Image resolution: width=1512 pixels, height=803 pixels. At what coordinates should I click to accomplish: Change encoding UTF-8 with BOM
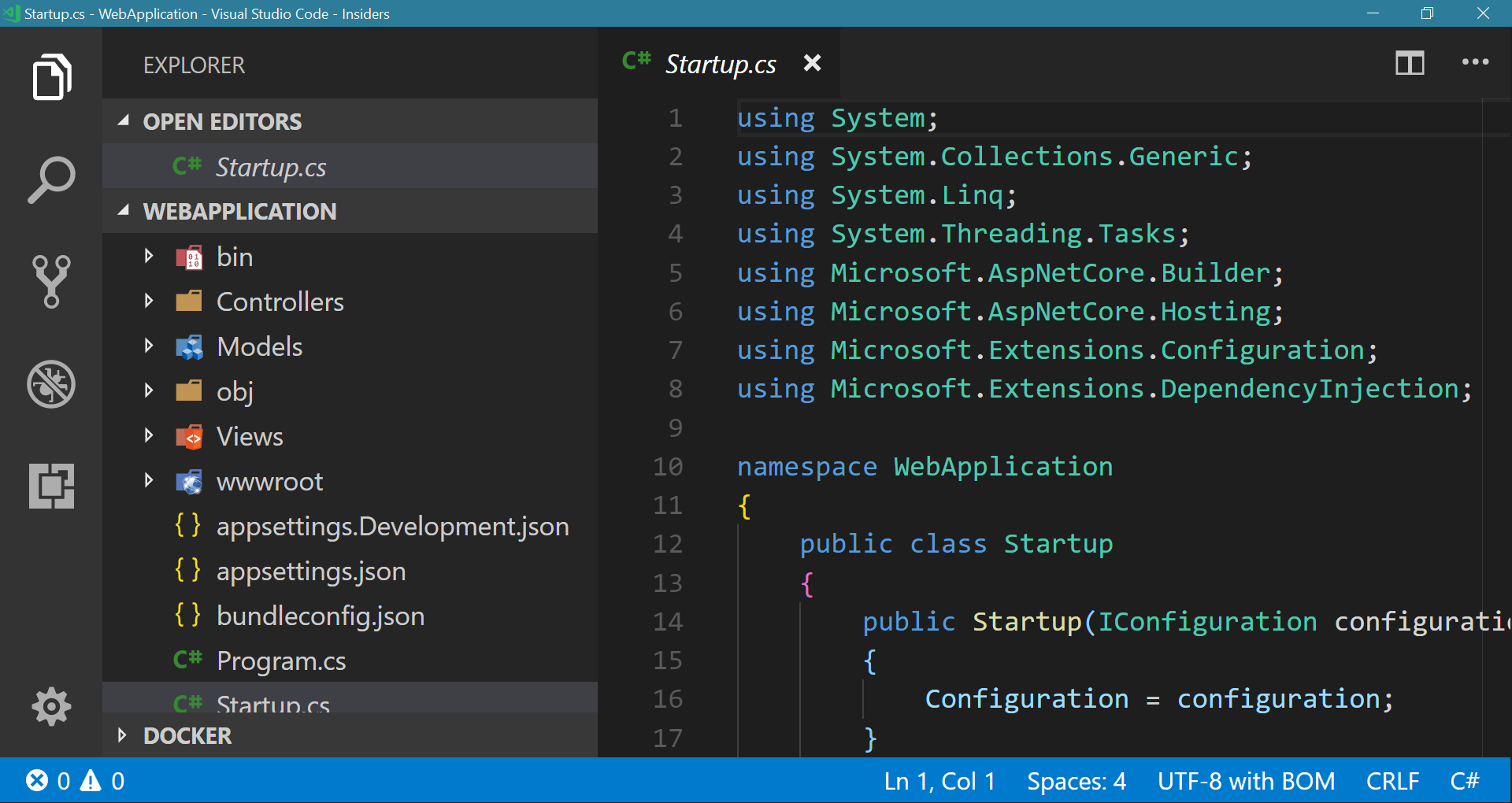tap(1246, 781)
